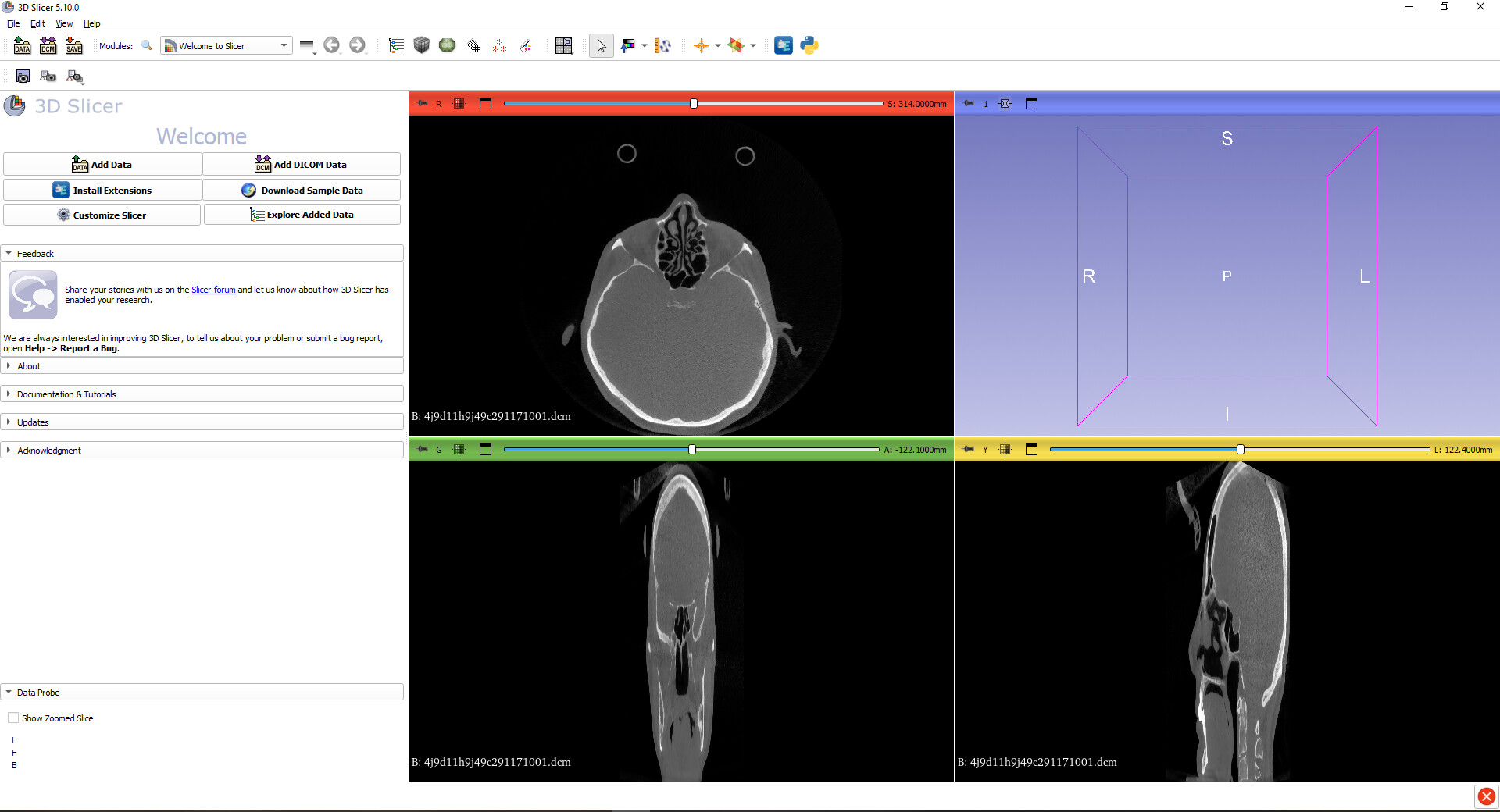Open the Markups module icon
This screenshot has width=1500, height=812.
pyautogui.click(x=499, y=45)
